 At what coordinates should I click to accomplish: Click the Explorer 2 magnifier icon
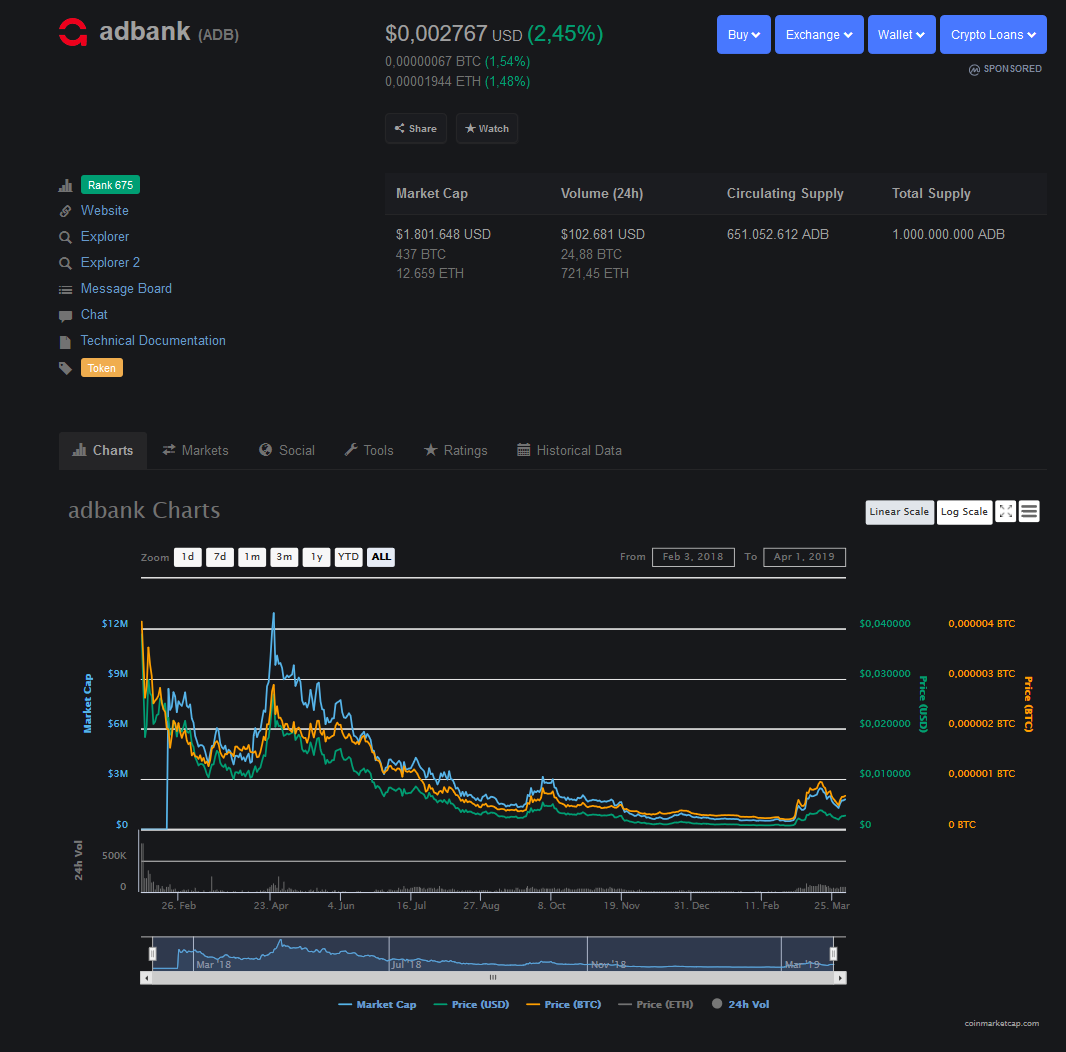click(65, 263)
